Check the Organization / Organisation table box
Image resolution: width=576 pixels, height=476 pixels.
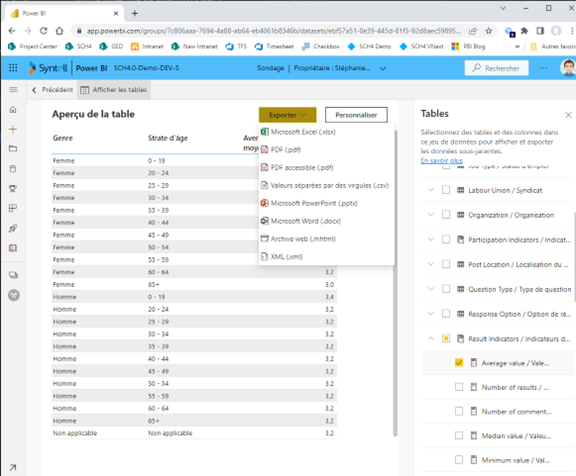point(446,214)
